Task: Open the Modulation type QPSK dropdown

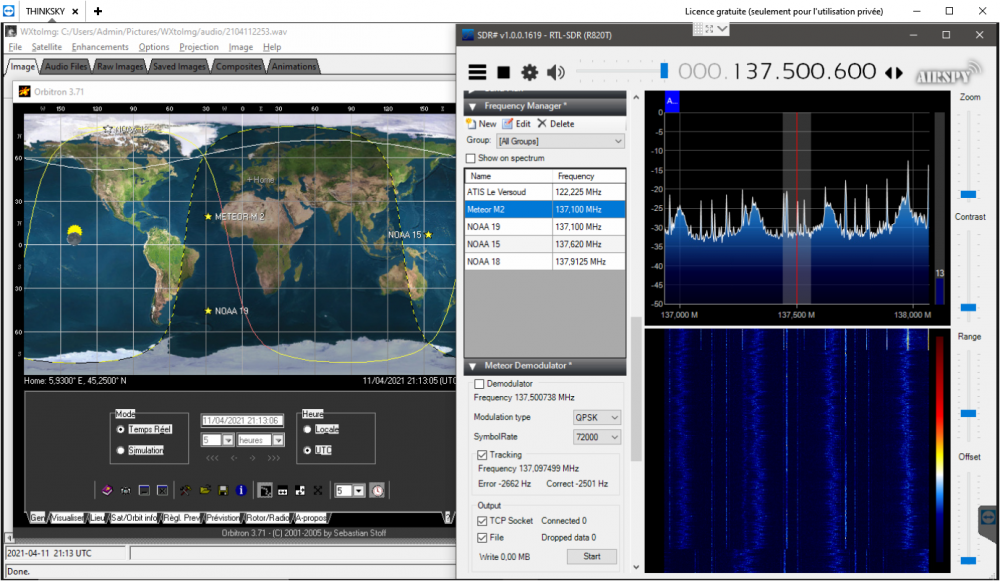Action: click(596, 418)
